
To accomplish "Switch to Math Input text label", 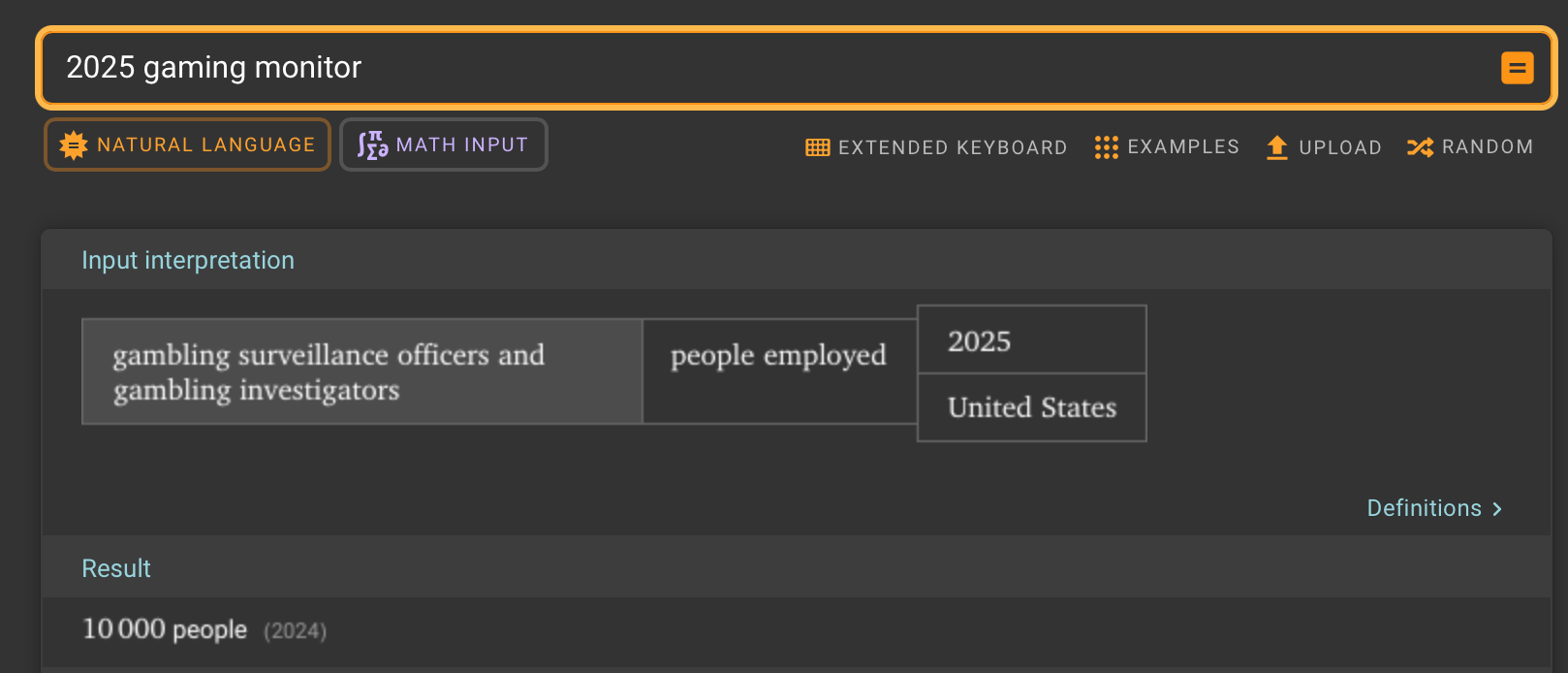I will [462, 145].
